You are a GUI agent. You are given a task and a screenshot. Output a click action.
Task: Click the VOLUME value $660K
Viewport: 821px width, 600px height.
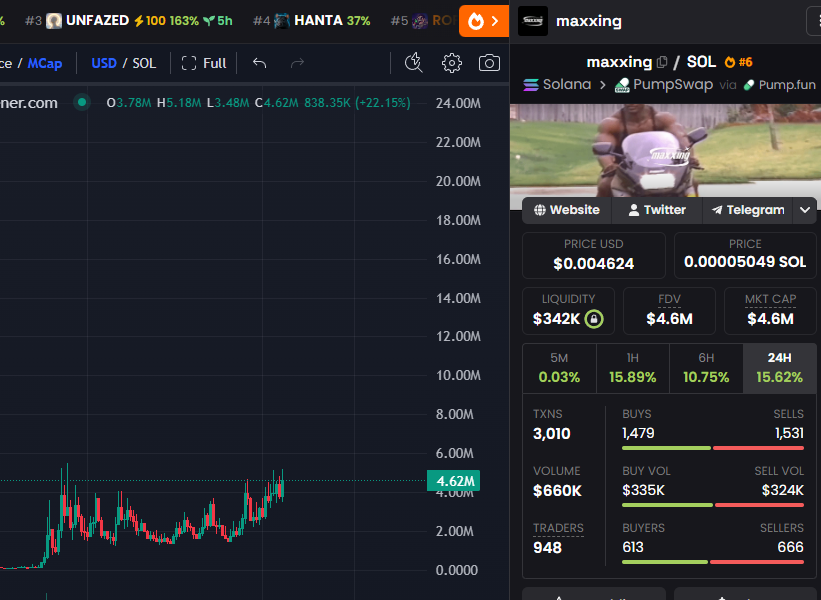(x=557, y=491)
